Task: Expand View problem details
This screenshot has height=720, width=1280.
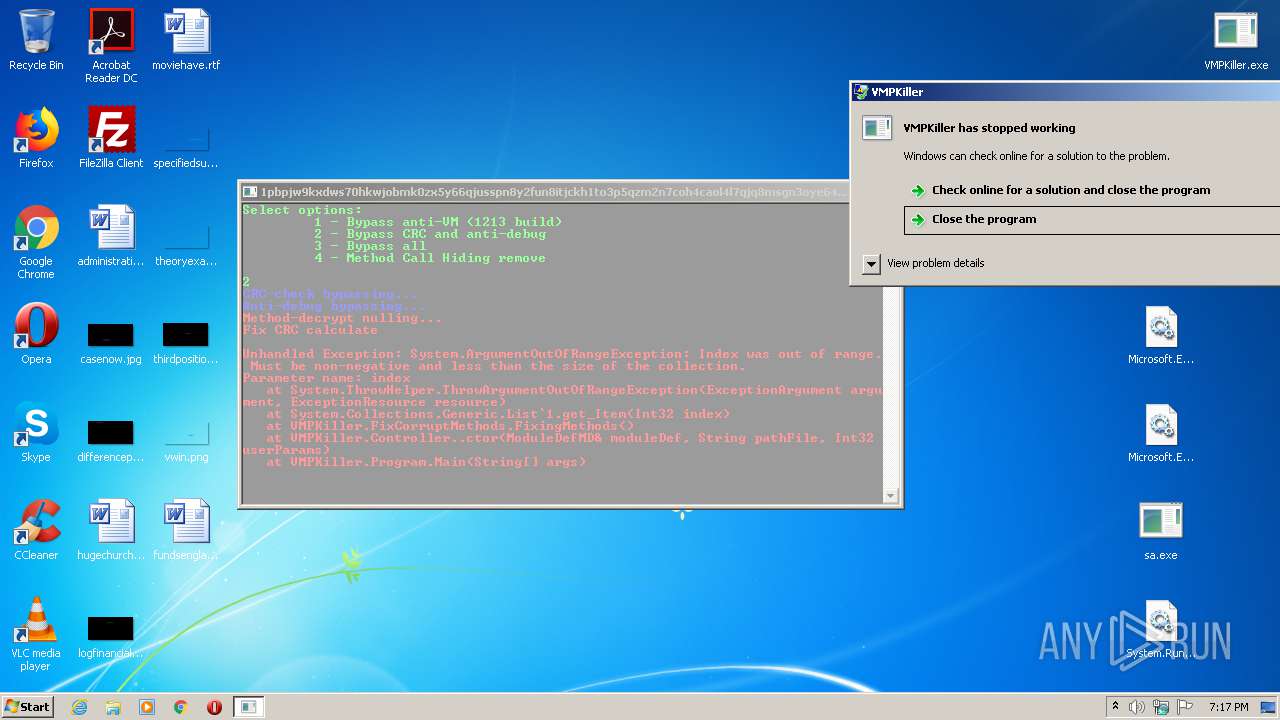Action: pos(923,263)
